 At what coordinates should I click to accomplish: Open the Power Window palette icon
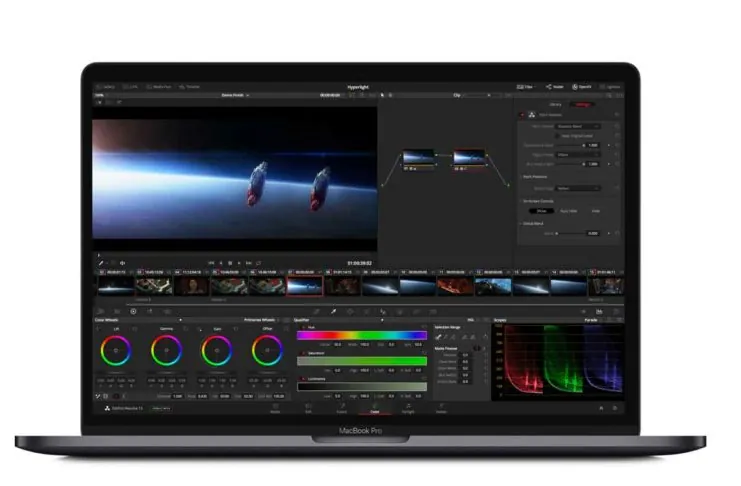(350, 312)
